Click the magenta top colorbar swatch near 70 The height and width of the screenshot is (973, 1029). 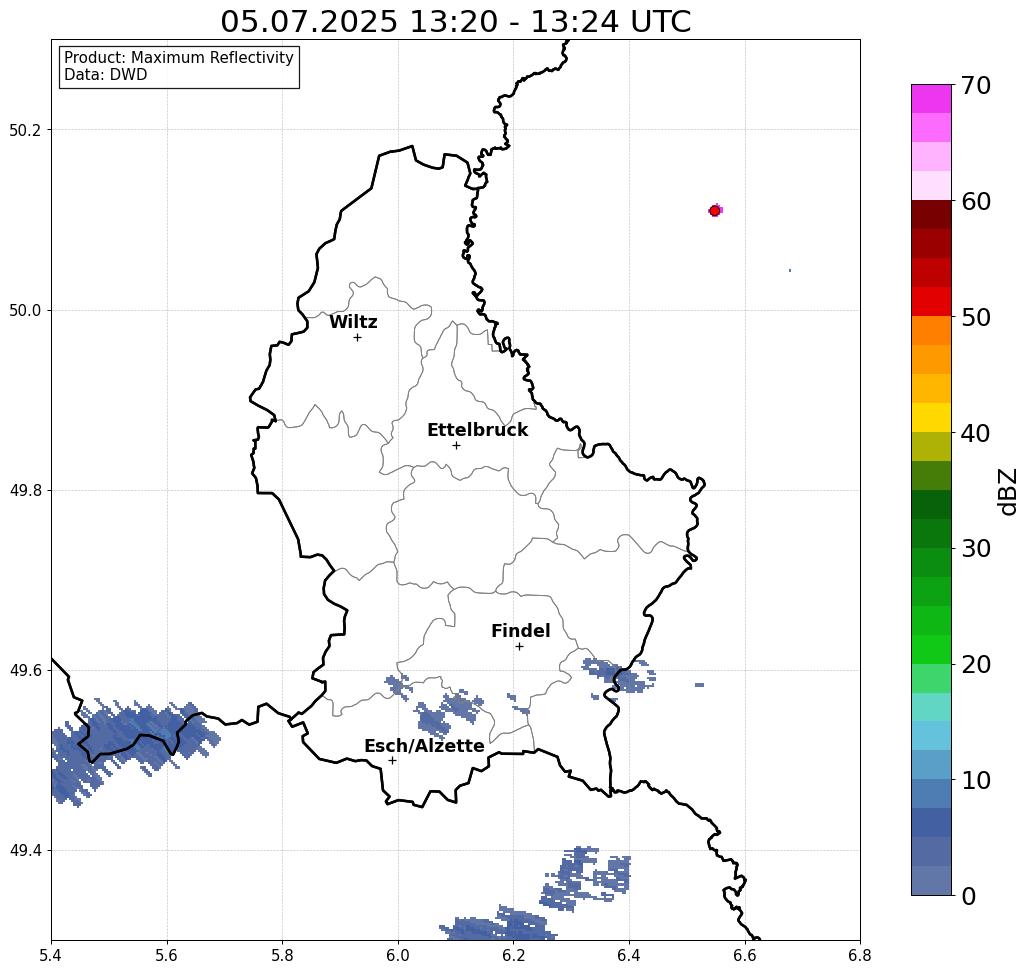tap(931, 99)
